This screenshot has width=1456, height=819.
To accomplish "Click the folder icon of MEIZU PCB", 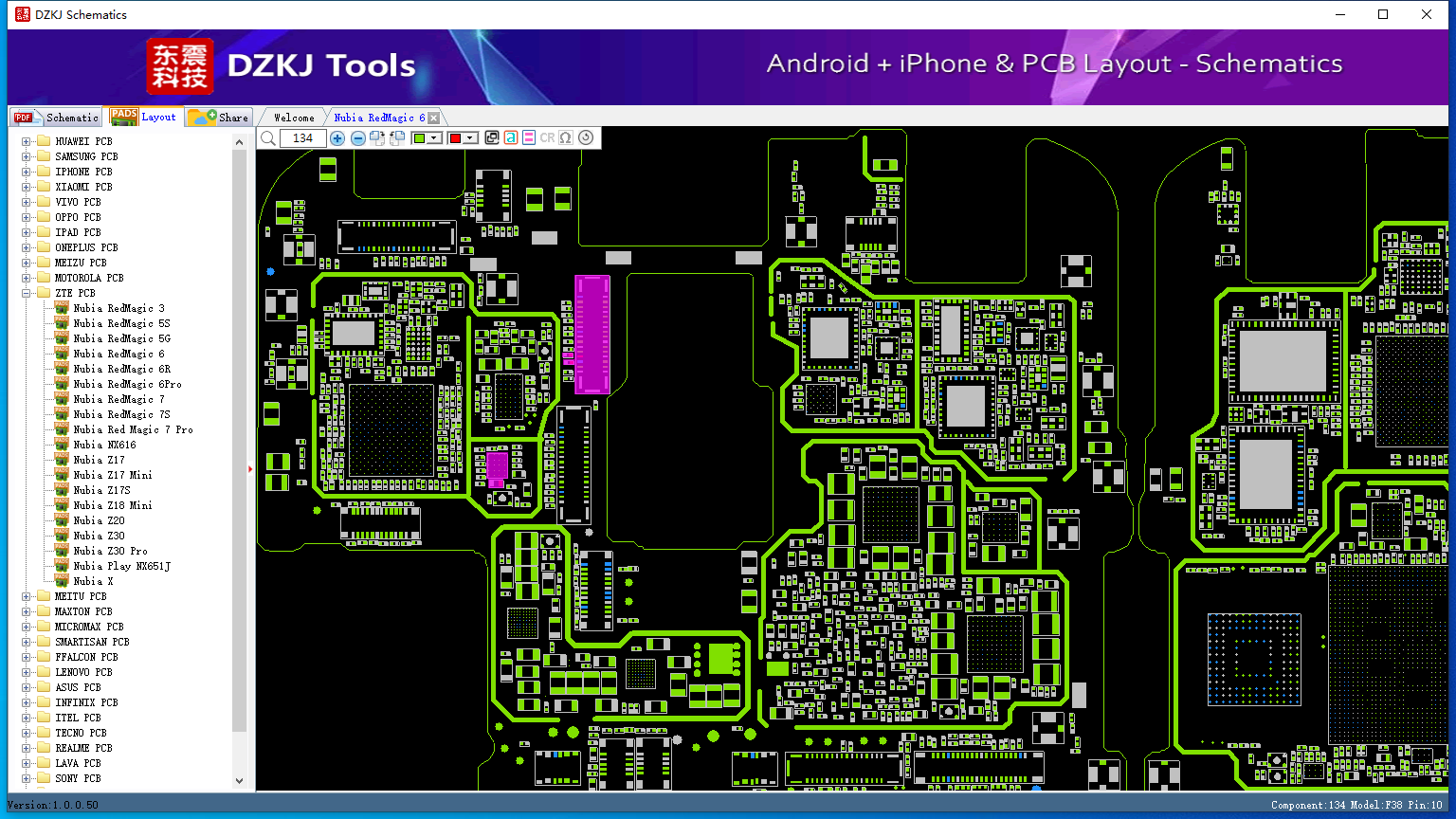I will (x=43, y=263).
